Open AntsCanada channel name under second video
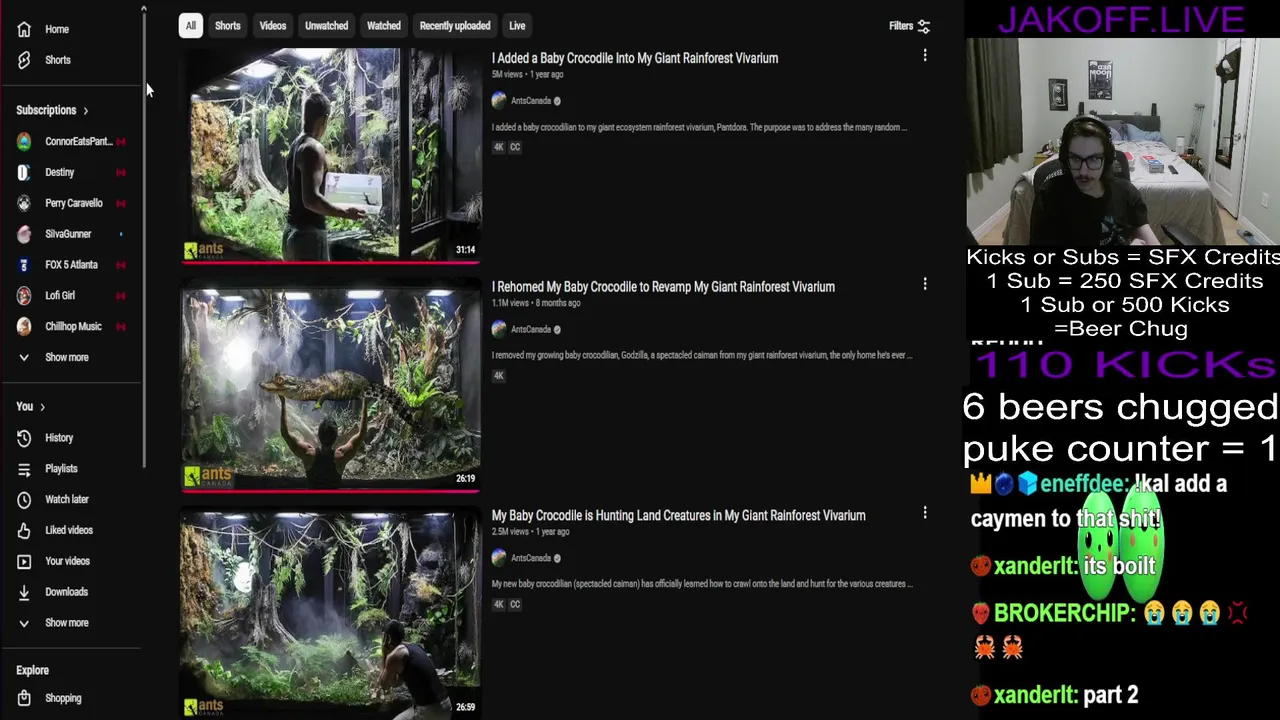 531,330
